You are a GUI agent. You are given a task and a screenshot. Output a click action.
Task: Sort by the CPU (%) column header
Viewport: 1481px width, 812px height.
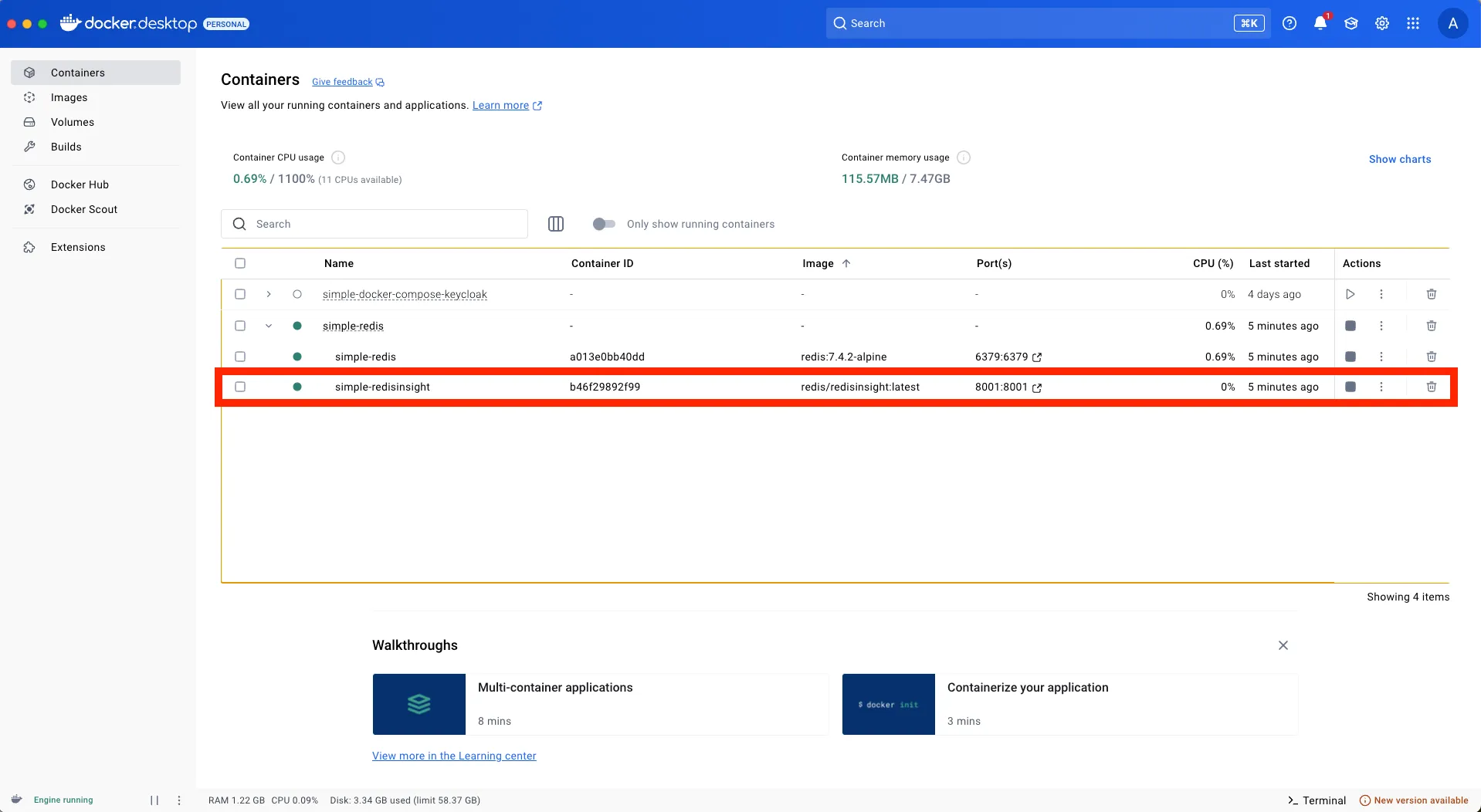pos(1213,263)
